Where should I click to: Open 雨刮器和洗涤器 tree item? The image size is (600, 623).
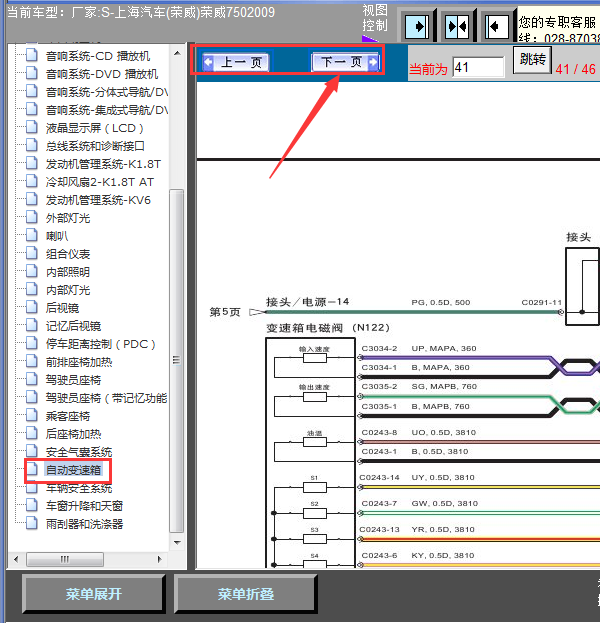[85, 524]
